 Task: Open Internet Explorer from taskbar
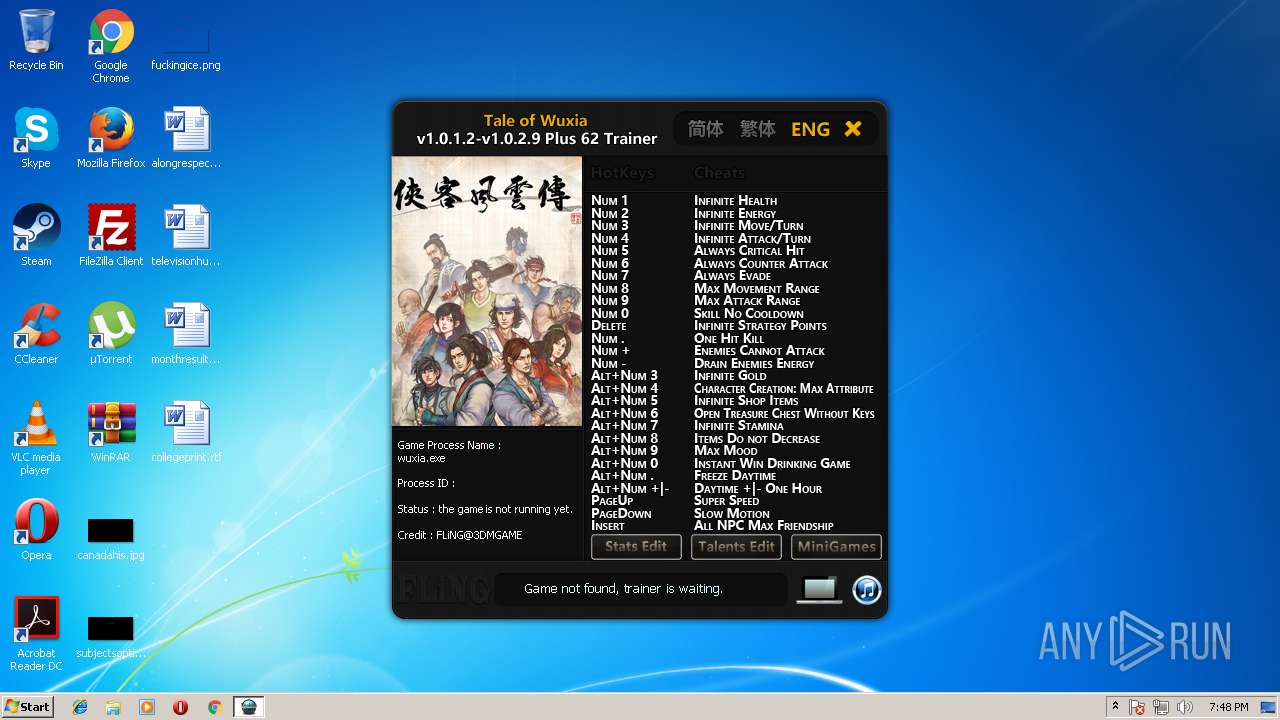(x=80, y=707)
